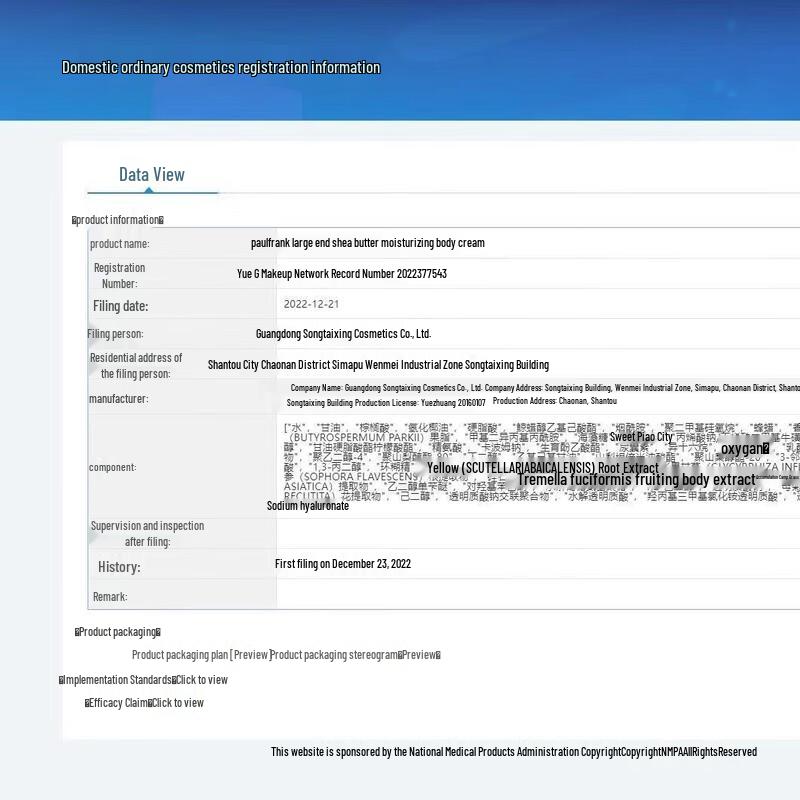Select the Sodium hyaluronate component
Screen dimensions: 800x800
click(308, 506)
